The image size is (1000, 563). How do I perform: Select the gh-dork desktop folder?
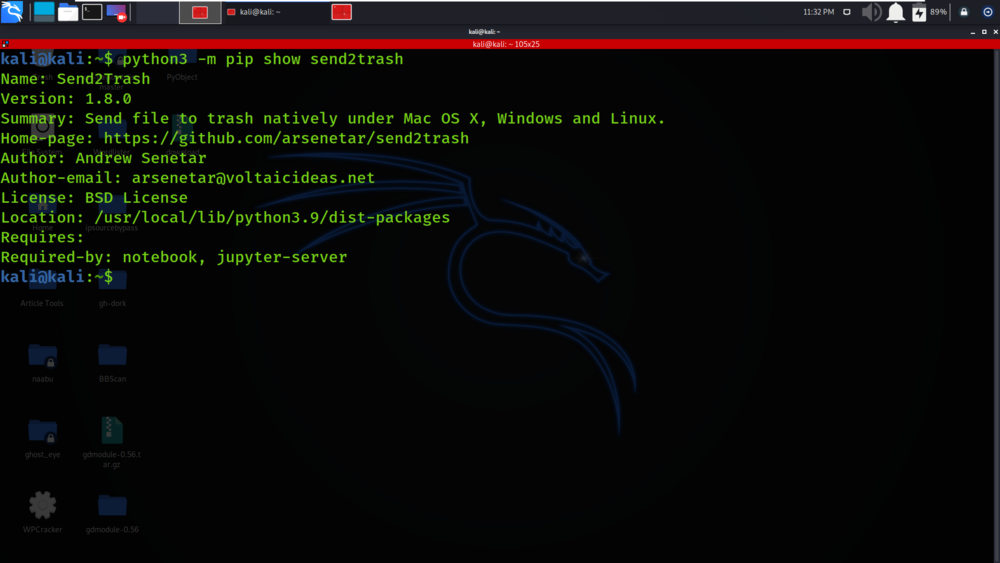[112, 289]
